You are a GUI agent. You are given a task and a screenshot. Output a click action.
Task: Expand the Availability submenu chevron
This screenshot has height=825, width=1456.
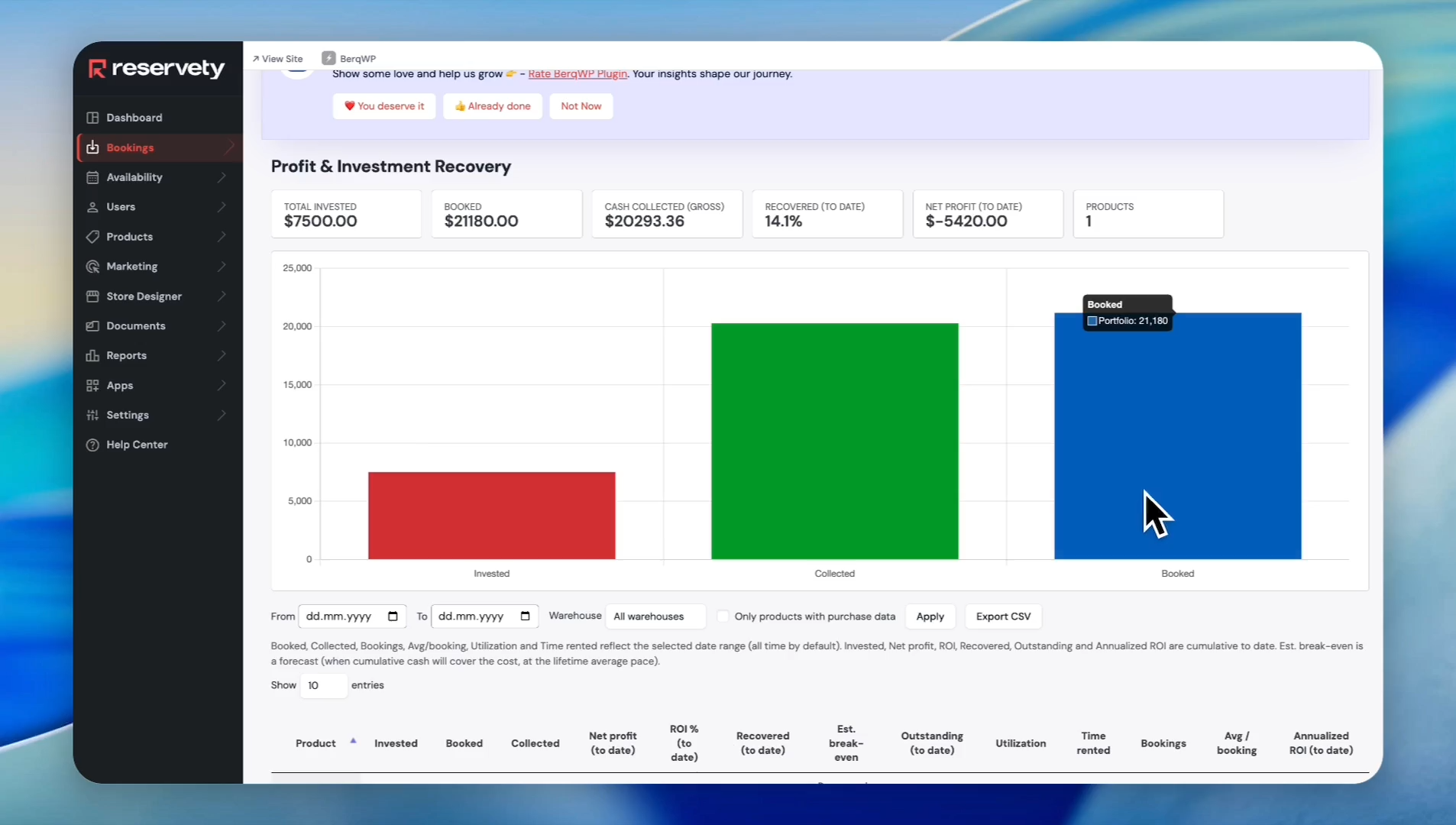(222, 177)
